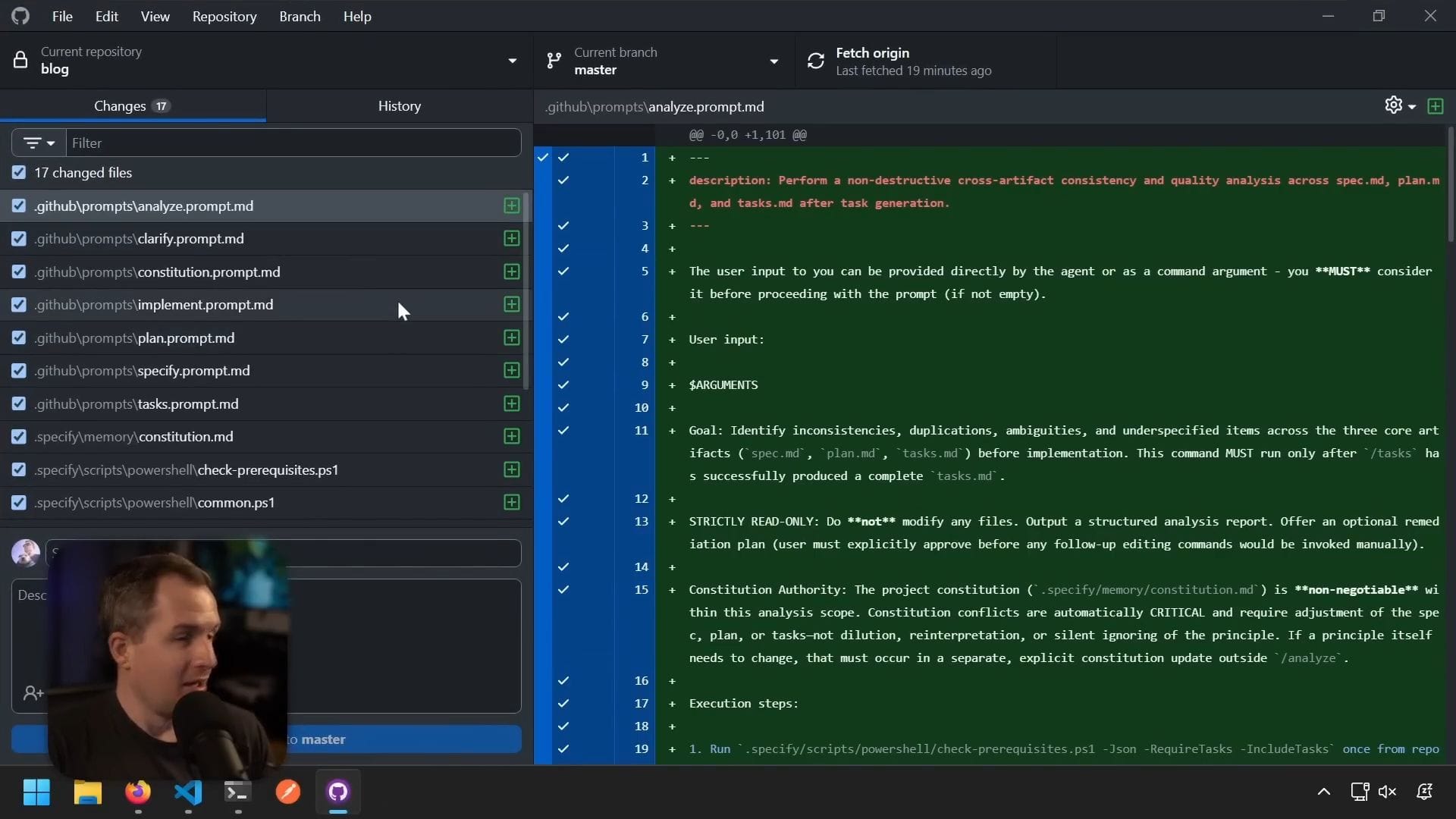Open the Windows Terminal taskbar icon
Viewport: 1456px width, 819px height.
pyautogui.click(x=238, y=792)
